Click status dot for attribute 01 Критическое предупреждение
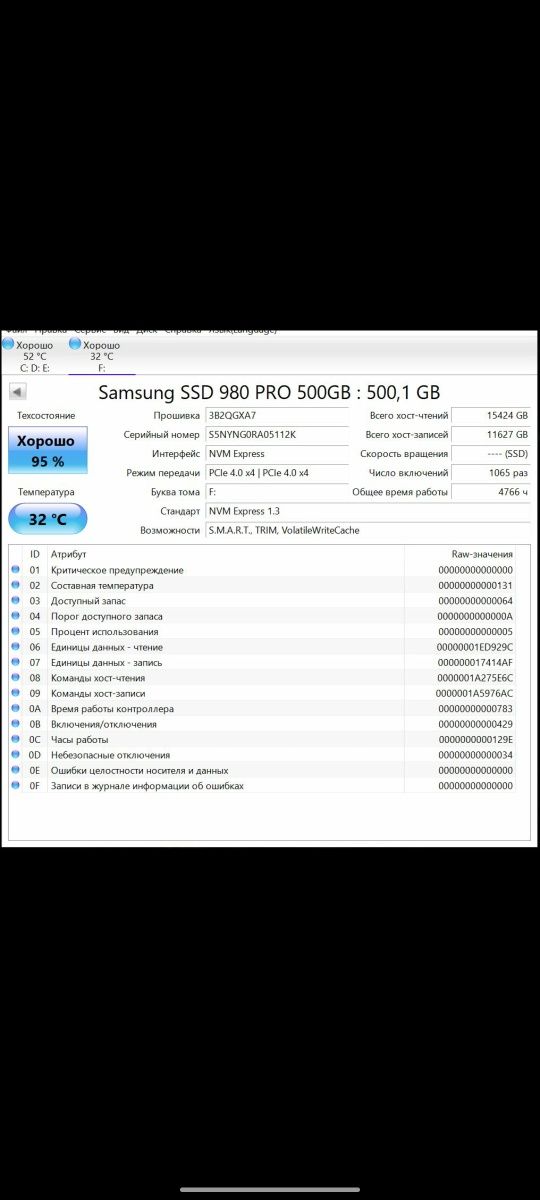The width and height of the screenshot is (540, 1200). pos(15,570)
